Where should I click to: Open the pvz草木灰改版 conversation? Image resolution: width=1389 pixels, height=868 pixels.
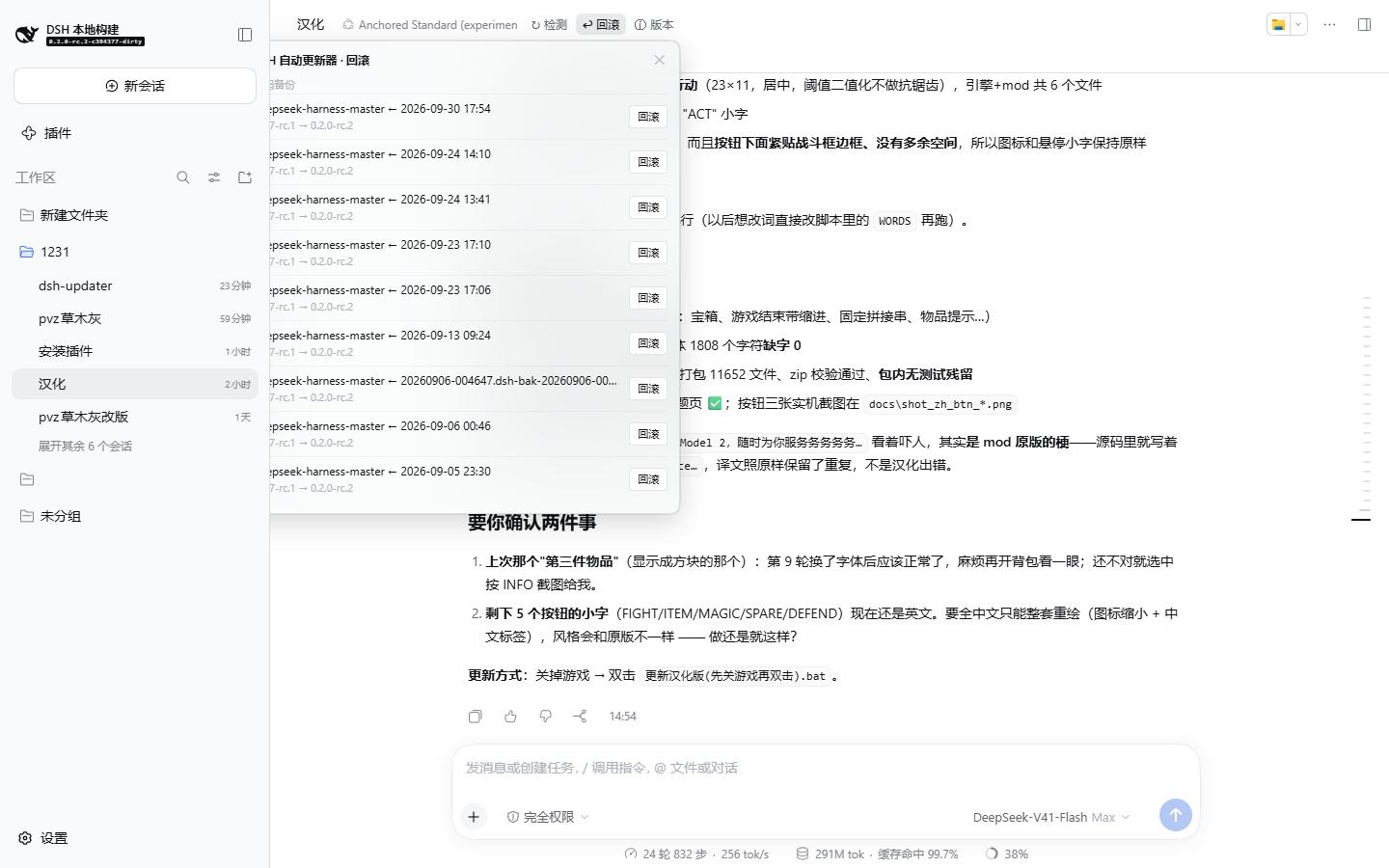coord(135,417)
